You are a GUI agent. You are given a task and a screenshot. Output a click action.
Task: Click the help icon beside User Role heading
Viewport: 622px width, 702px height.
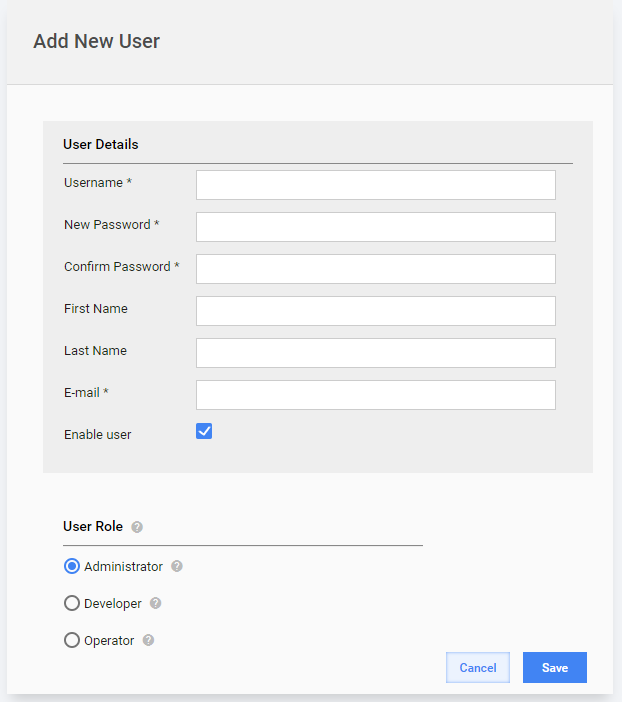click(137, 527)
